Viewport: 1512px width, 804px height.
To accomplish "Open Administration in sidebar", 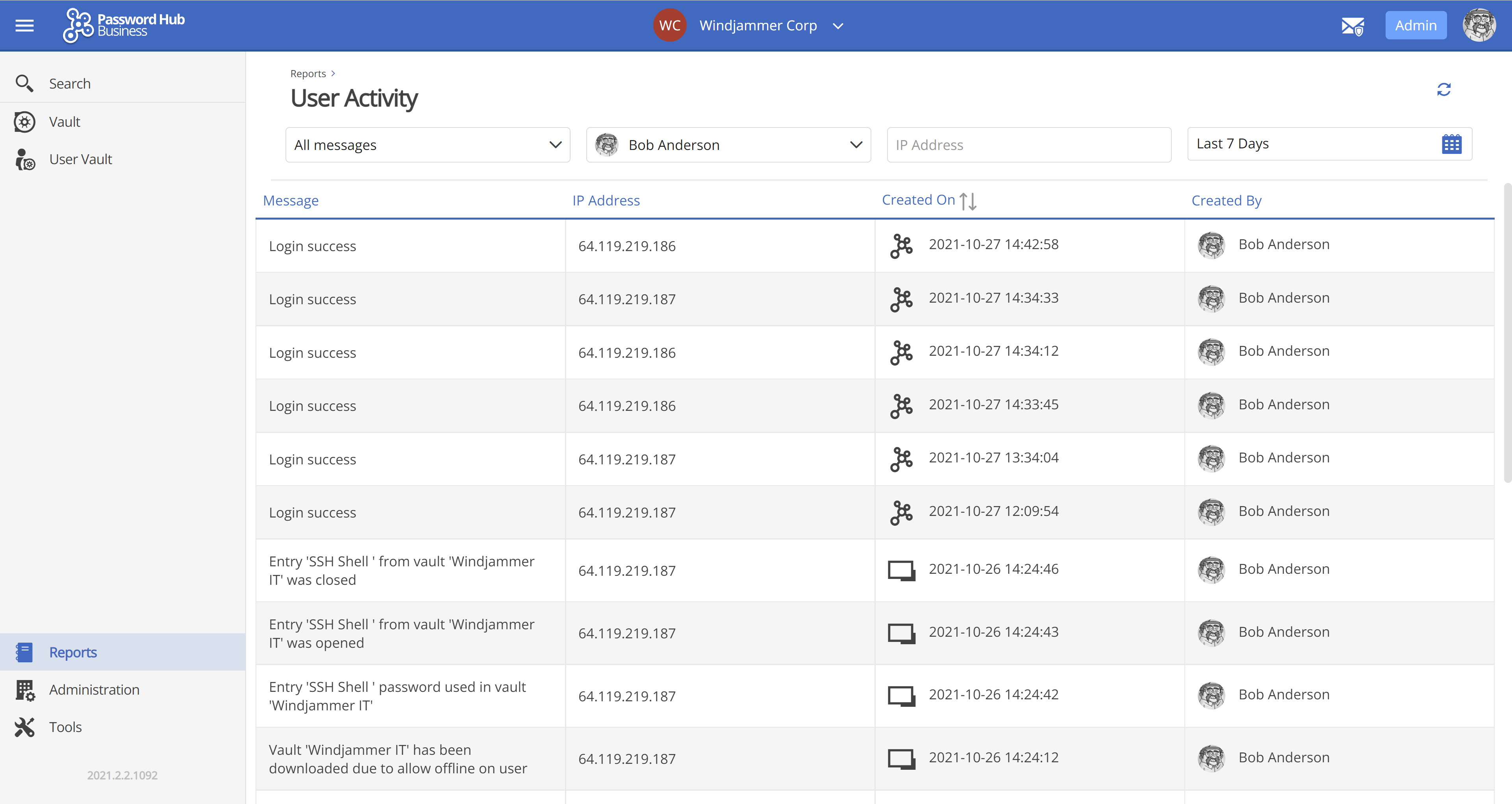I will pyautogui.click(x=94, y=689).
